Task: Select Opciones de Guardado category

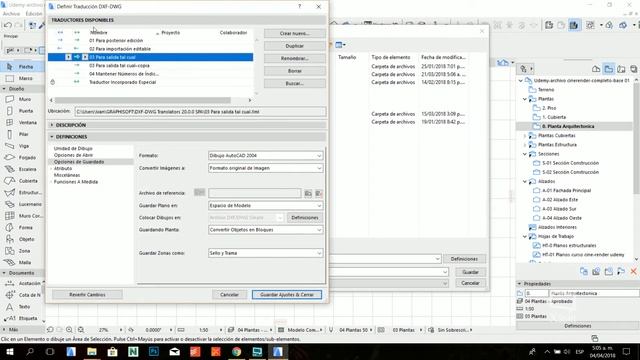Action: (x=79, y=162)
